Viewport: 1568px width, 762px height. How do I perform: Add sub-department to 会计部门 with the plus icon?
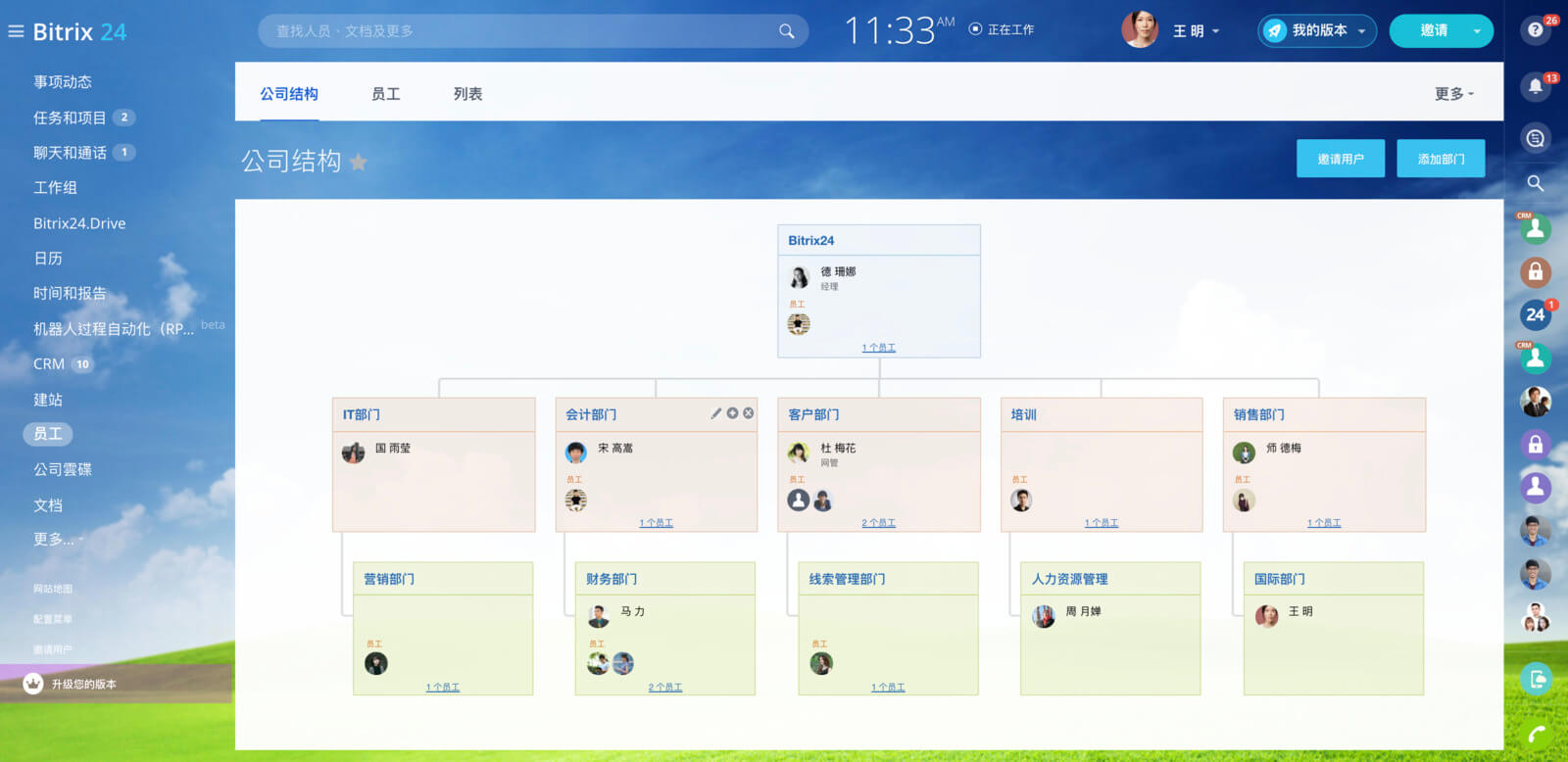732,413
